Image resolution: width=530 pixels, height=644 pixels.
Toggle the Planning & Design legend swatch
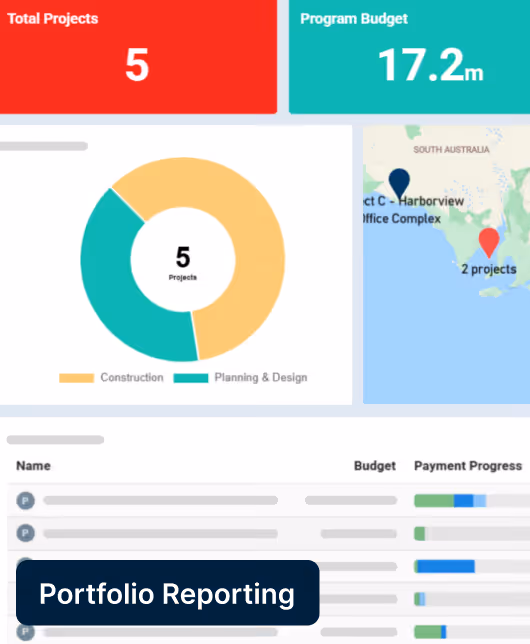191,378
